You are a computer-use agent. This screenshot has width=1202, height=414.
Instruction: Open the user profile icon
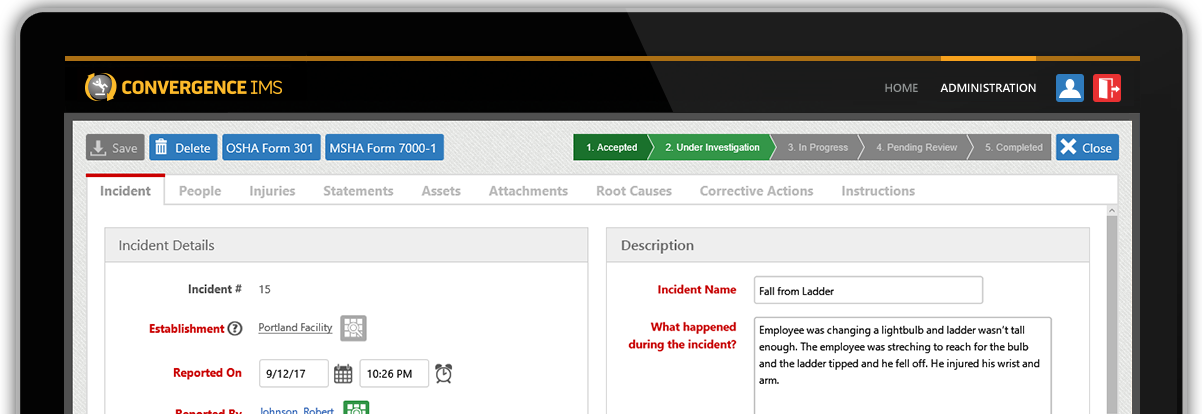(1070, 88)
